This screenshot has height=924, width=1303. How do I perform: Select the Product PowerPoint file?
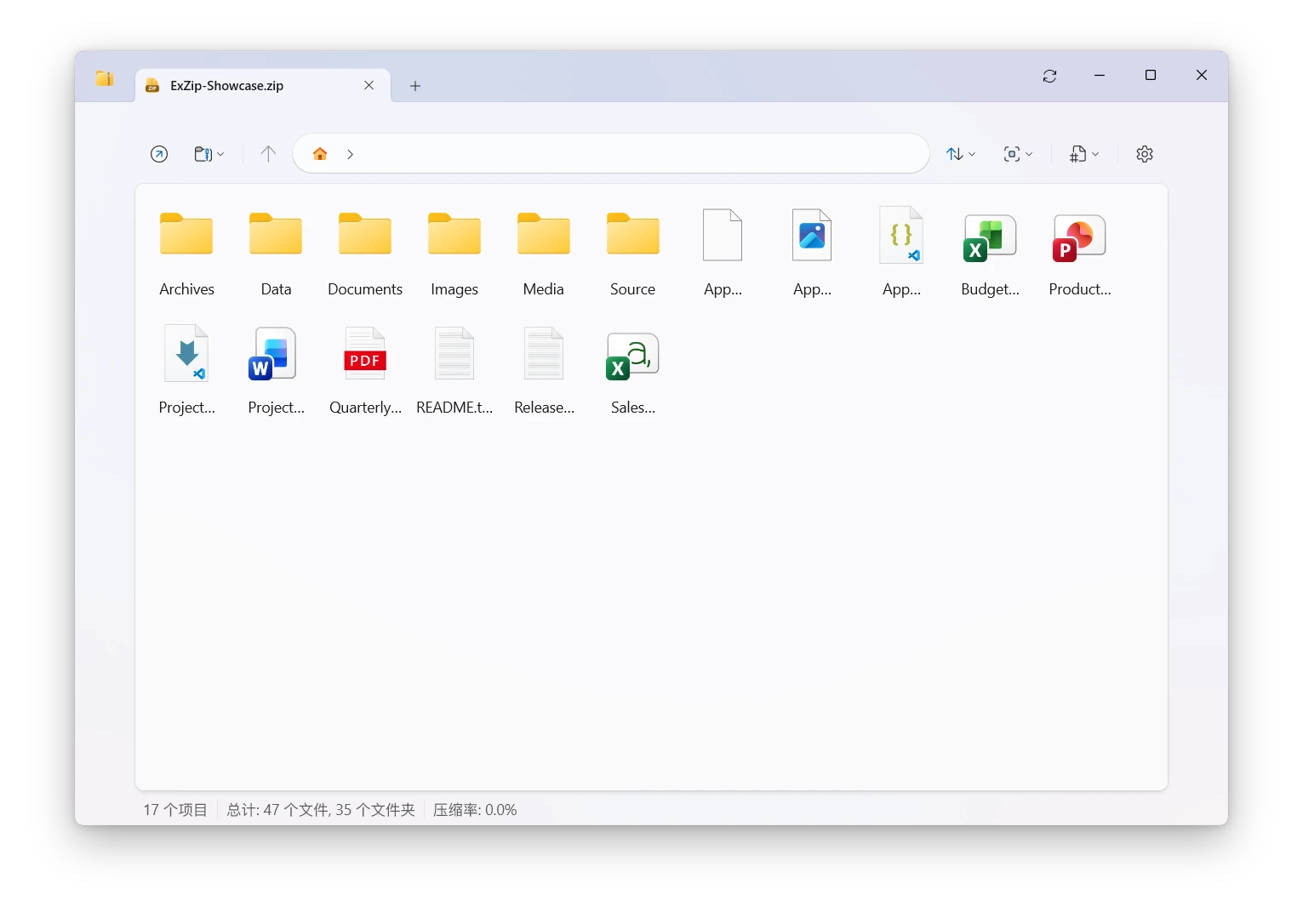pyautogui.click(x=1080, y=252)
